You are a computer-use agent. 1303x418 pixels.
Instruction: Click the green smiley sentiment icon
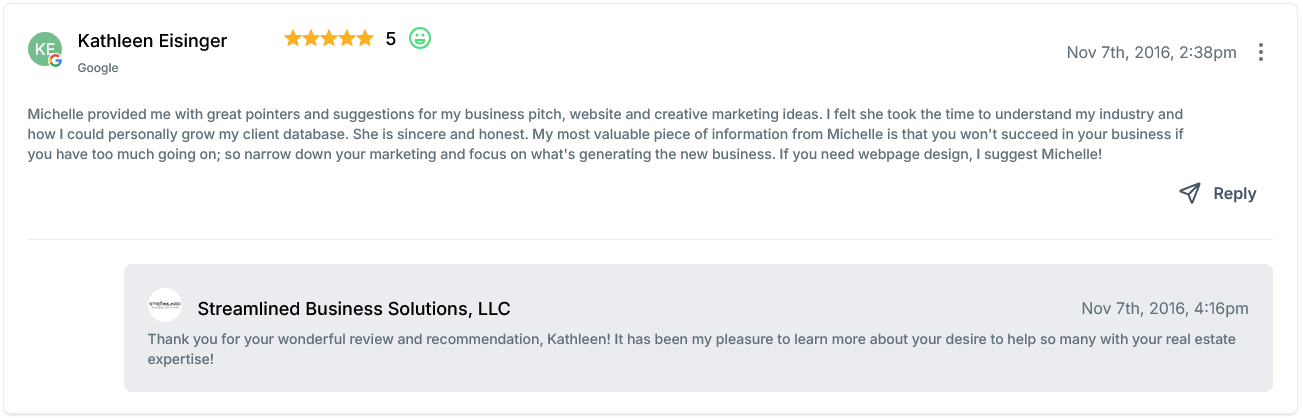(420, 39)
